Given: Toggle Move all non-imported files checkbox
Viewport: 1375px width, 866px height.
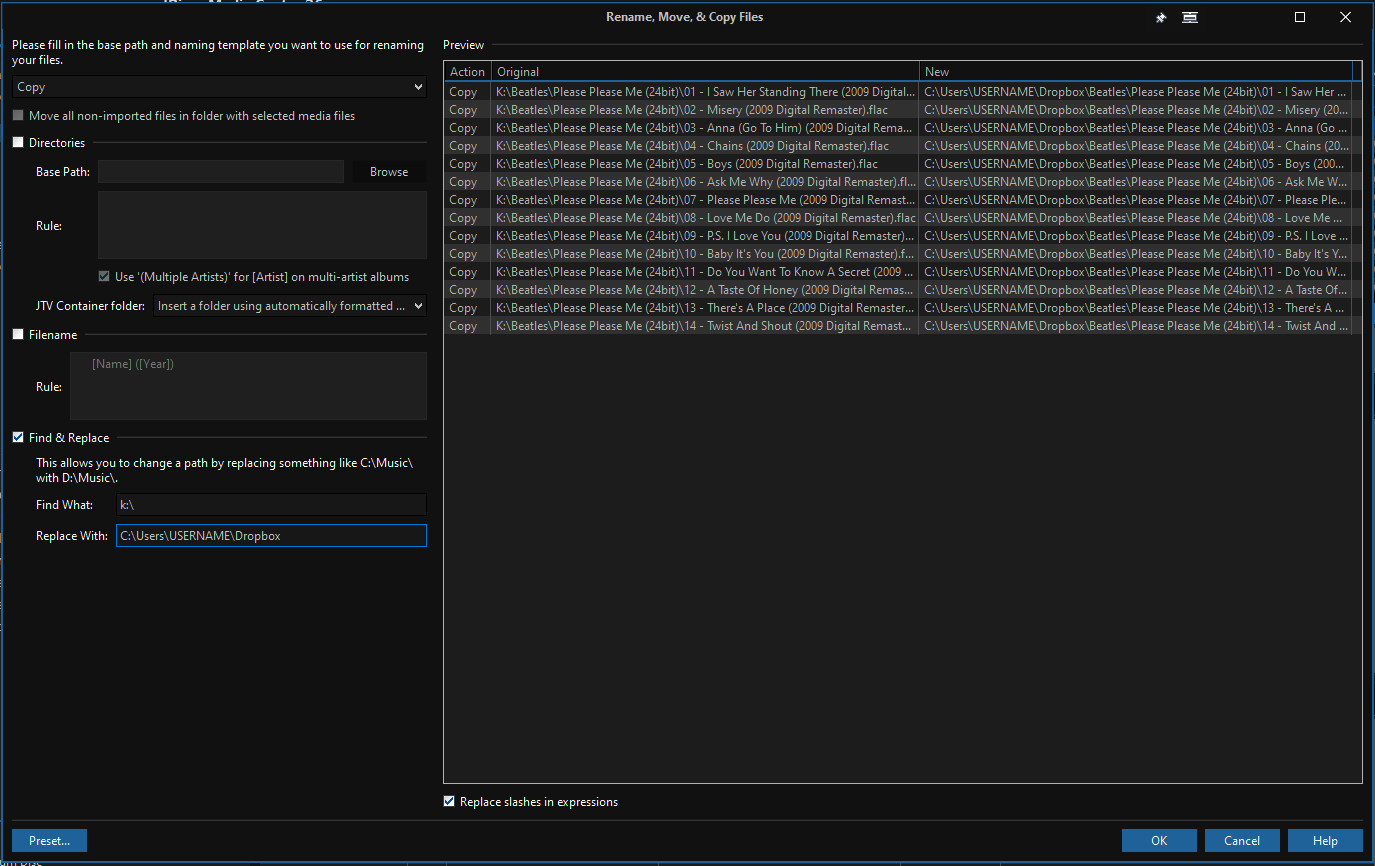Looking at the screenshot, I should pyautogui.click(x=18, y=116).
